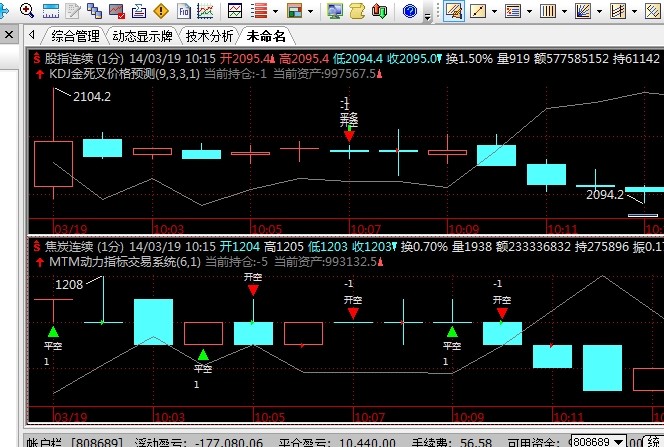Switch to the 技术分析 tab
This screenshot has width=664, height=447.
pyautogui.click(x=210, y=36)
